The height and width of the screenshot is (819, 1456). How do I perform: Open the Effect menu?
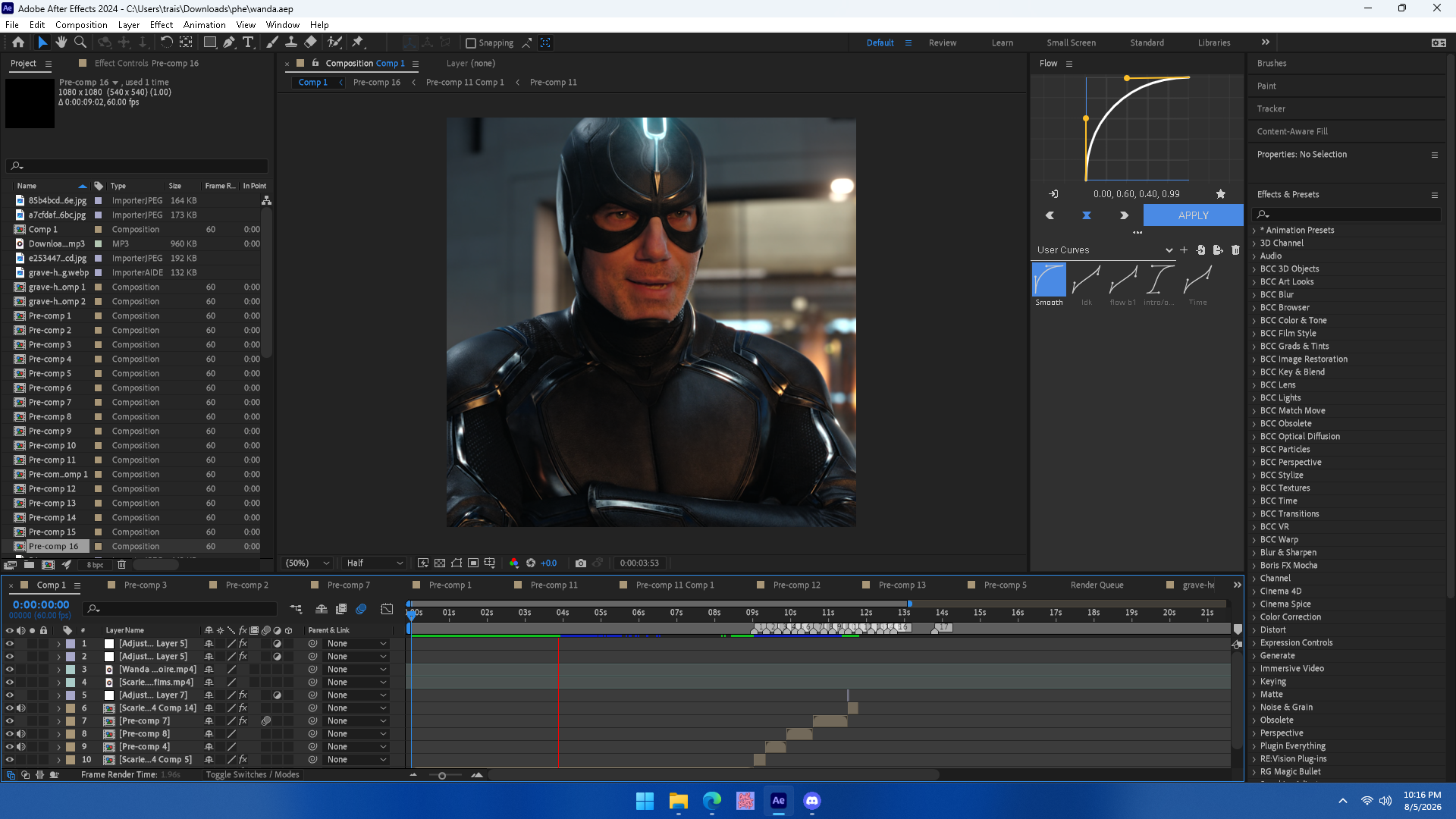[x=162, y=25]
